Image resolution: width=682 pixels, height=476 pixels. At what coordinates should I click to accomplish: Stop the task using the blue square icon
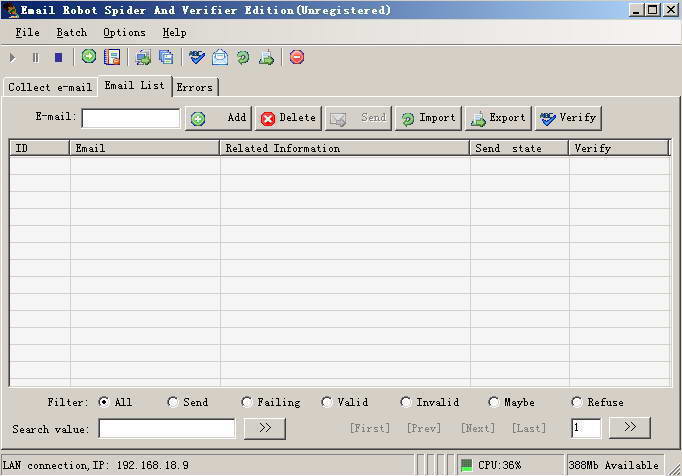click(x=58, y=57)
